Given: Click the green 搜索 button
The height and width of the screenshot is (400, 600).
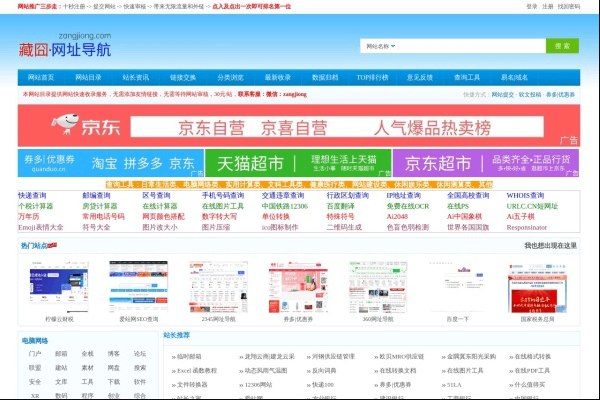Looking at the screenshot, I should (x=562, y=46).
